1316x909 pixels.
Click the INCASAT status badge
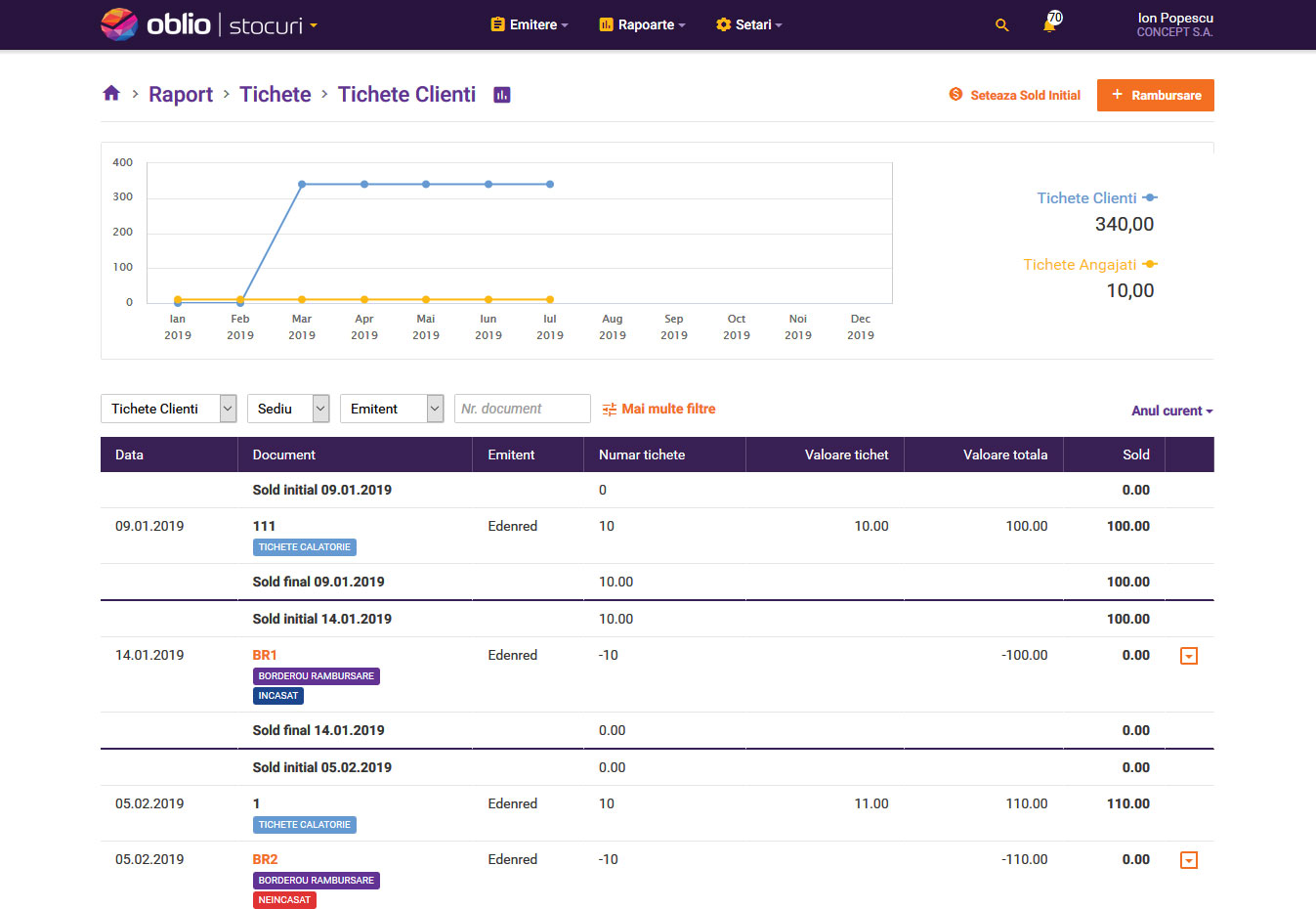pos(278,696)
